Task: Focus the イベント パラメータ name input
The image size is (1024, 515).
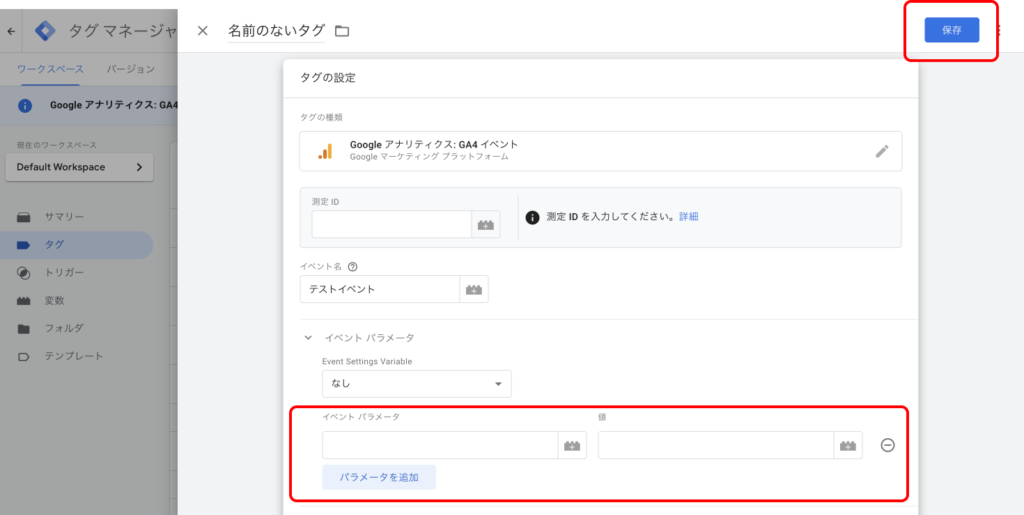Action: click(x=440, y=445)
